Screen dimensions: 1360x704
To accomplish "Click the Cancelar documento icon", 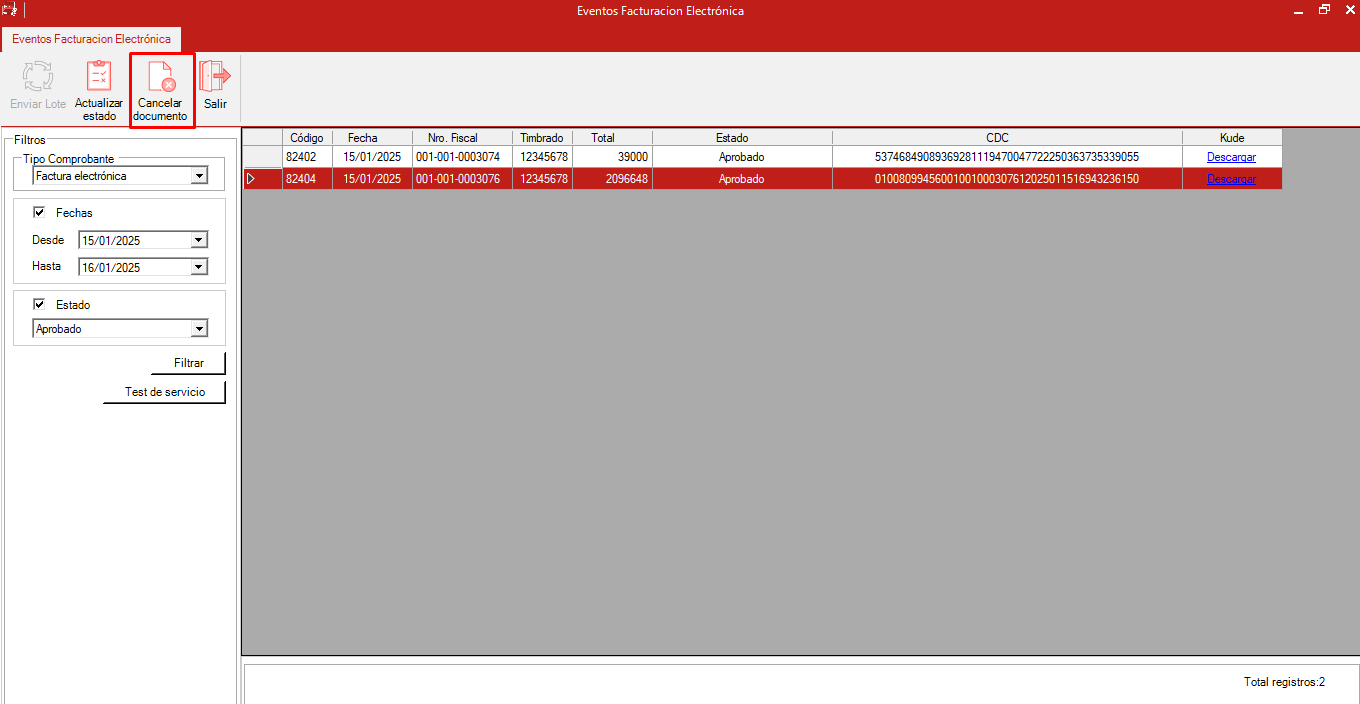I will tap(160, 78).
